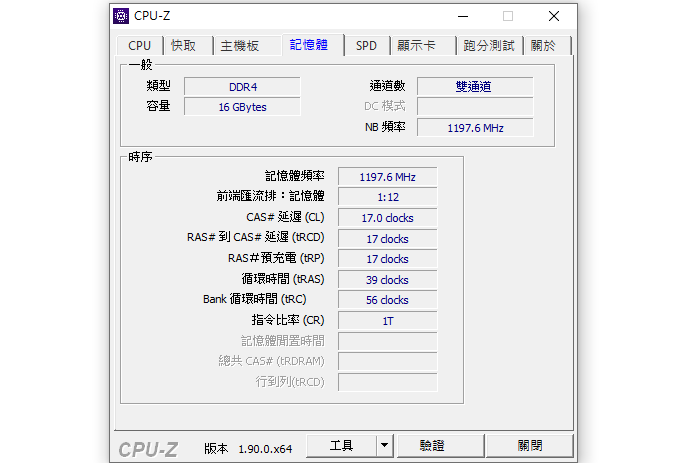Screen dimensions: 695x463
Task: Click the CPU-Z app icon in title bar
Action: pos(121,16)
